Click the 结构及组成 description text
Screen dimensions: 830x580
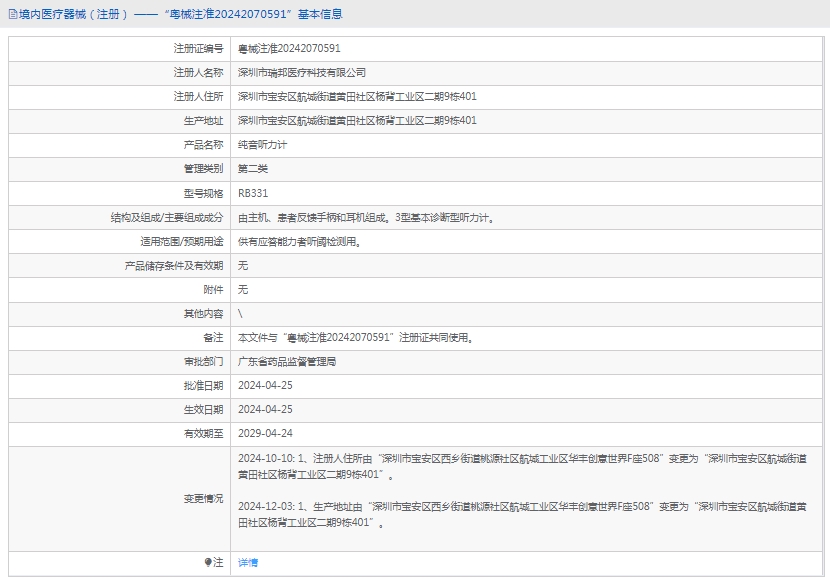pyautogui.click(x=366, y=217)
